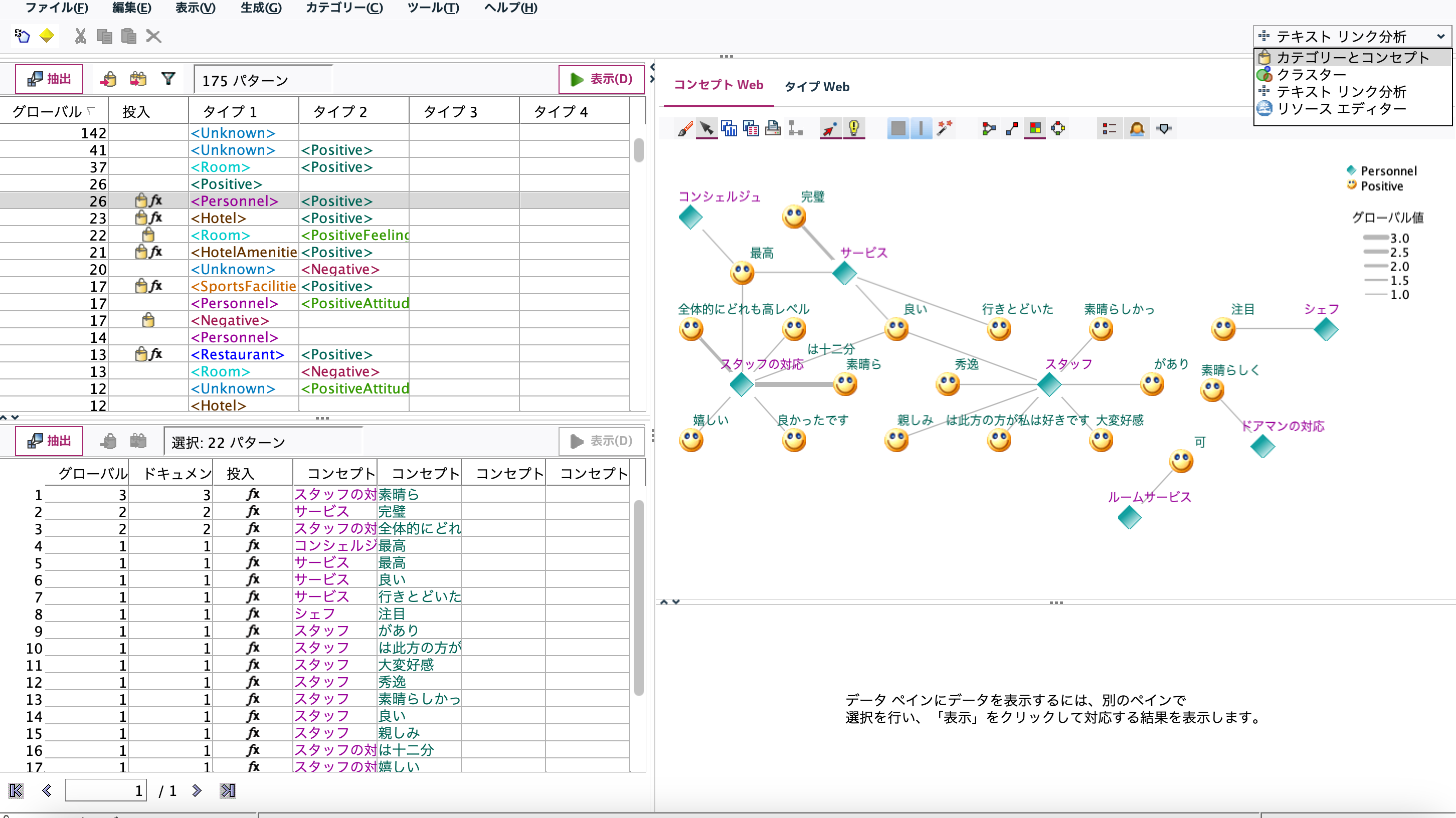Open the lightbulb insight icon in the web toolbar
Viewport: 1456px width, 818px height.
853,128
